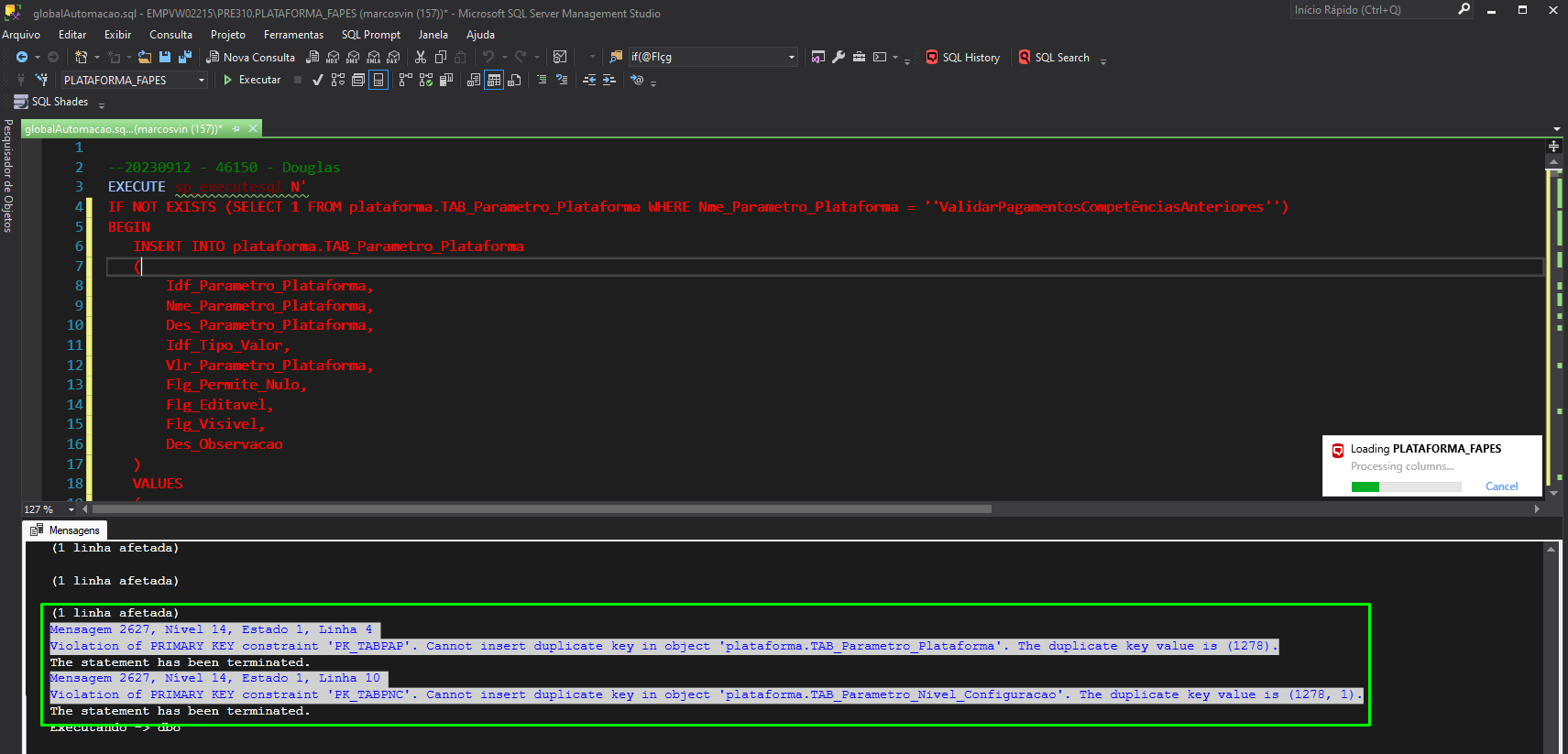This screenshot has width=1568, height=754.
Task: Click the open file folder icon
Action: (145, 57)
